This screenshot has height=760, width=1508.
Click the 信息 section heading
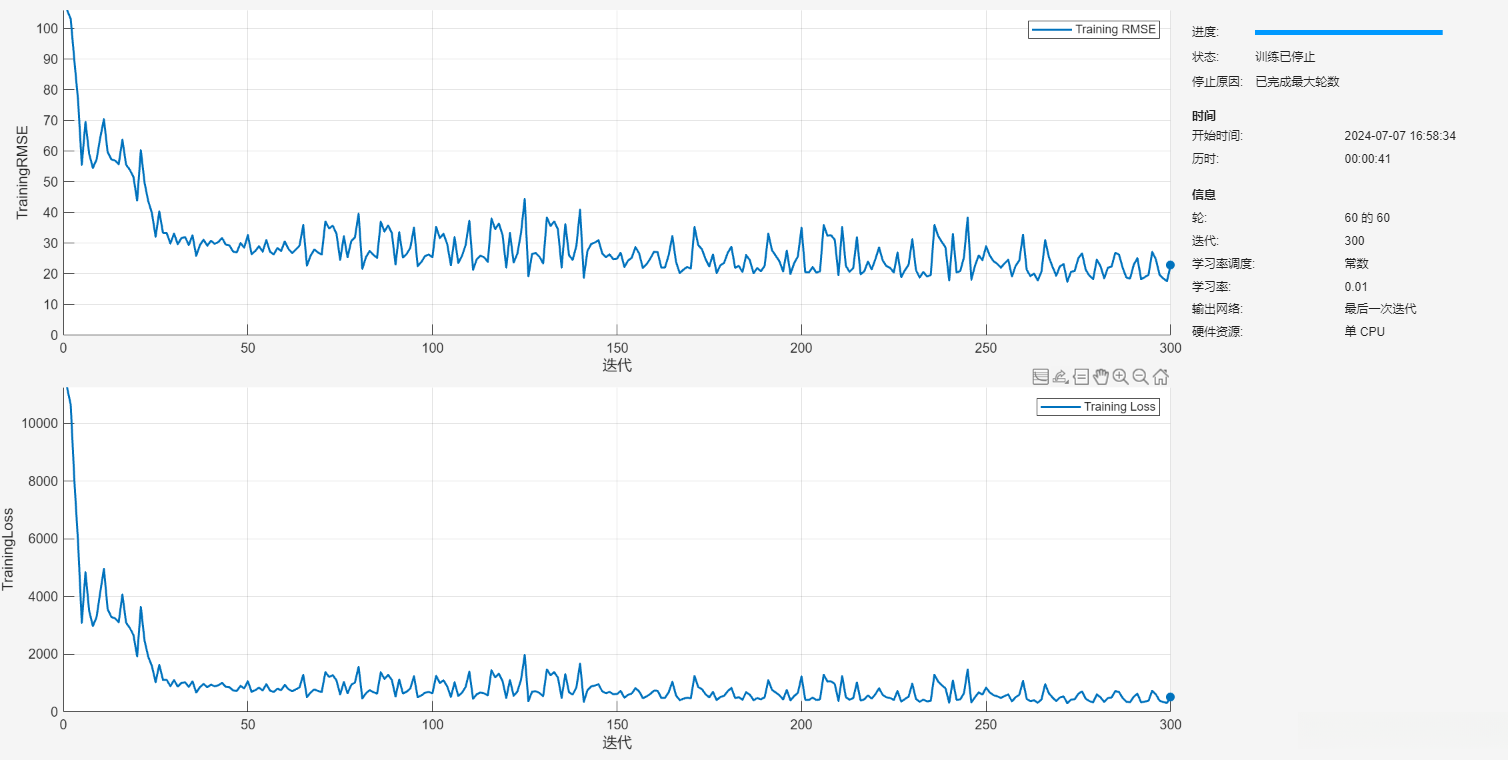point(1204,195)
